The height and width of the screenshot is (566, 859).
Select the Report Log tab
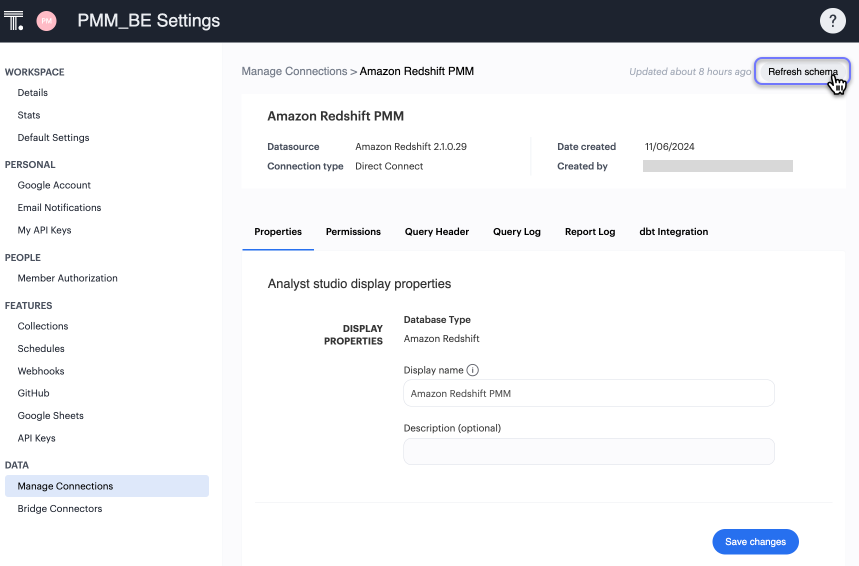point(590,232)
